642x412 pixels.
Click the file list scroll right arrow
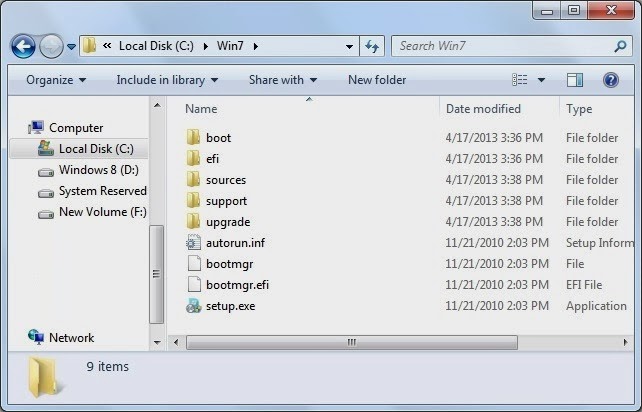pos(625,342)
